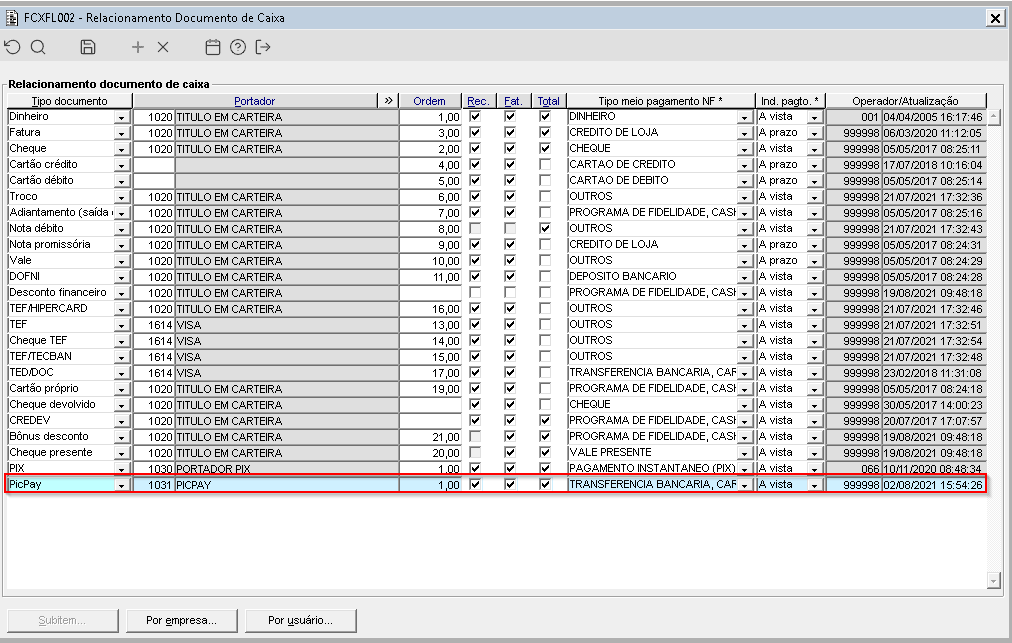1012x643 pixels.
Task: Click the grid scrollbar down arrow
Action: (x=994, y=581)
